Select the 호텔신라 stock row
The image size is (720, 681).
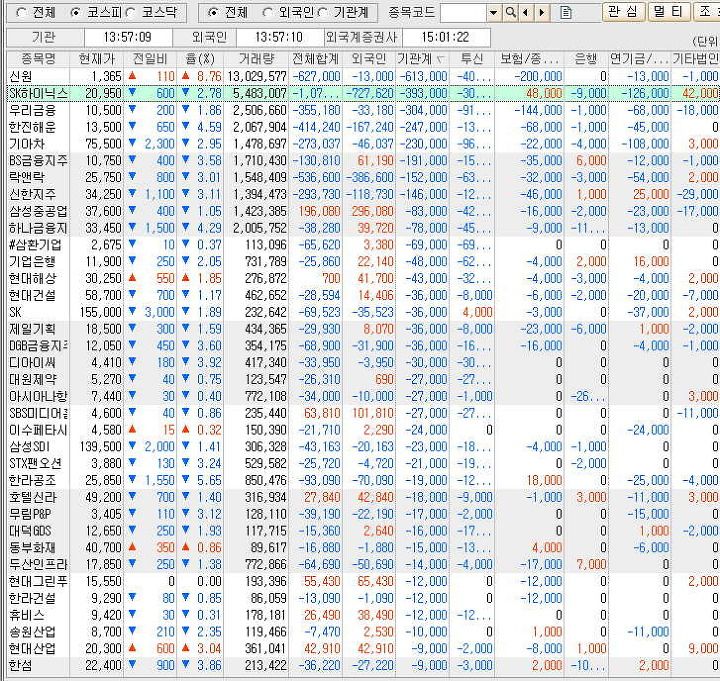[x=363, y=497]
